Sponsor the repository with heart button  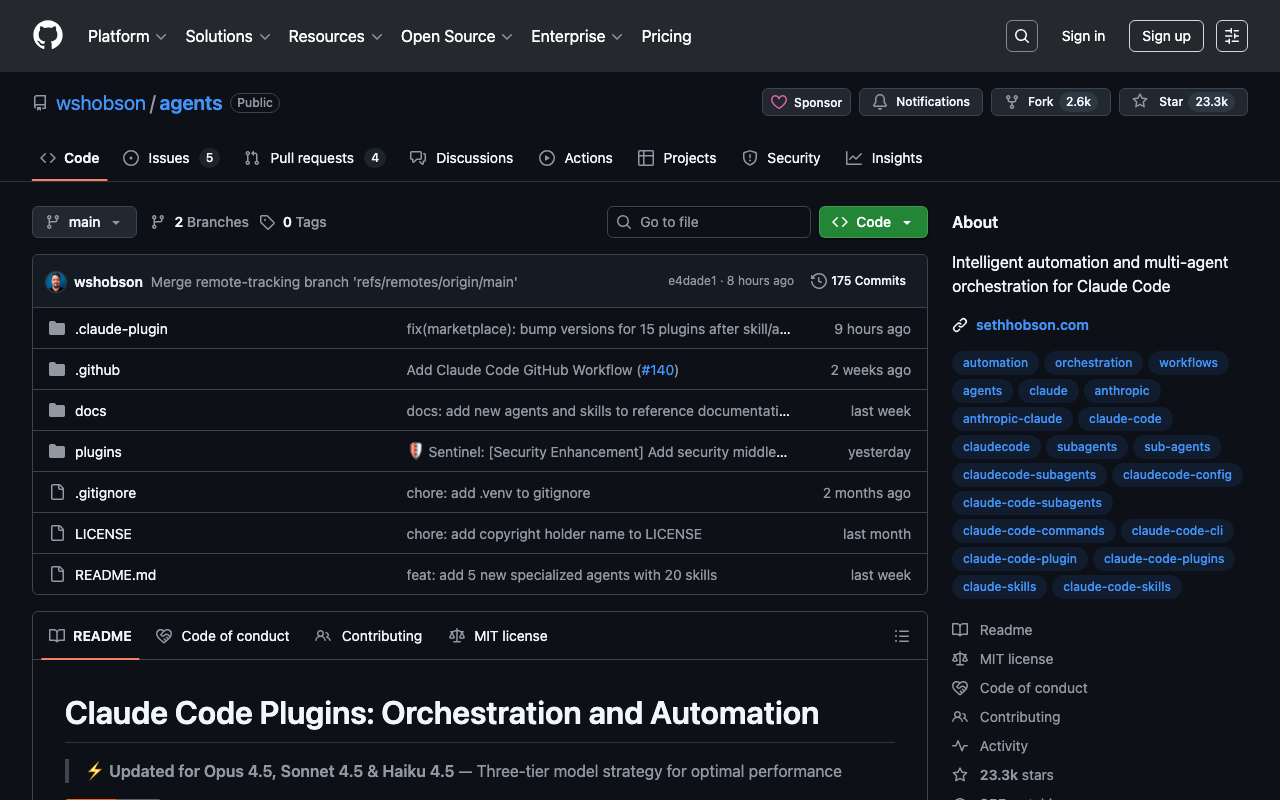(x=806, y=102)
